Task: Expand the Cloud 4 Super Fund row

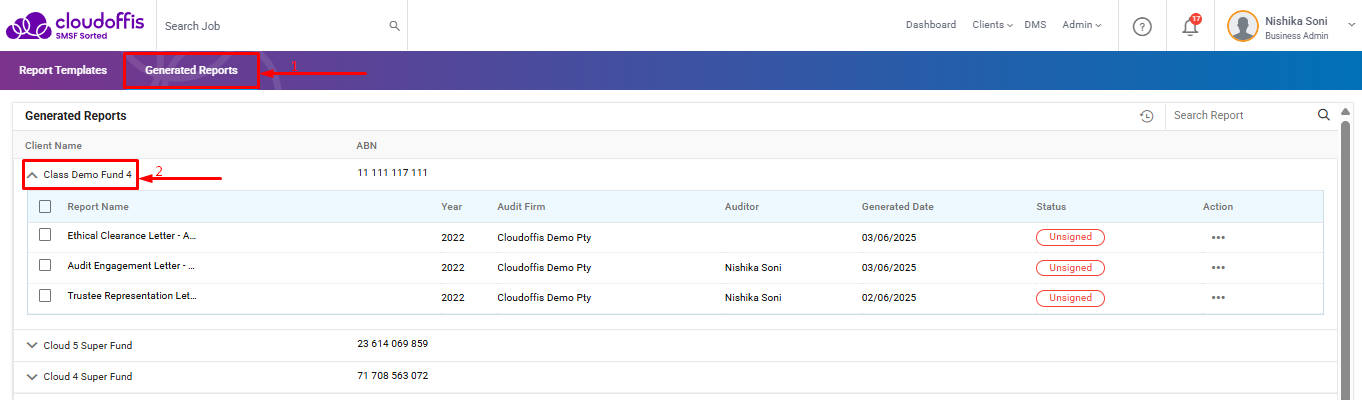Action: [x=32, y=377]
